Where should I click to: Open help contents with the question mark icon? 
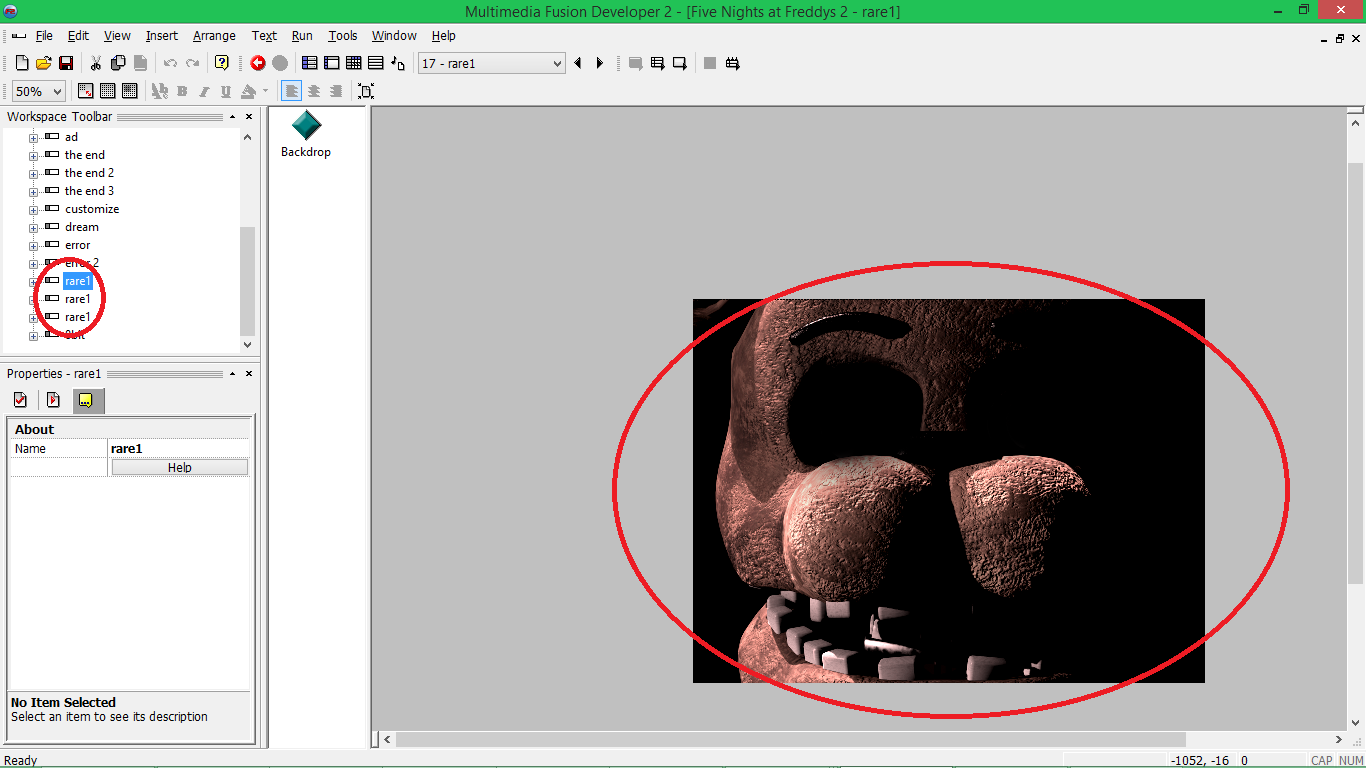[x=222, y=63]
